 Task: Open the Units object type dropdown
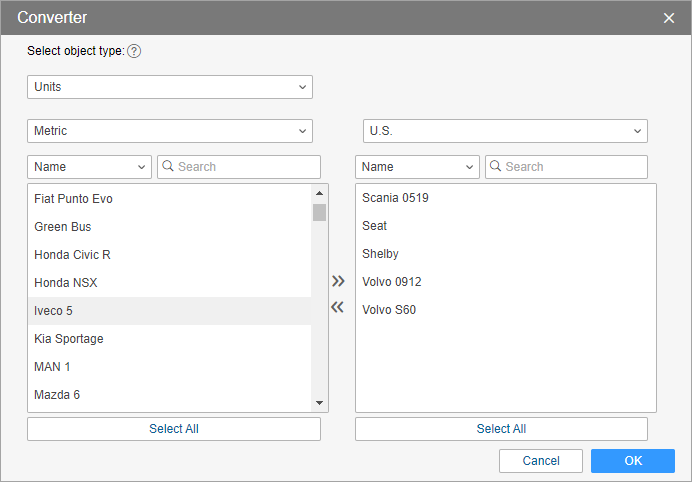coord(170,87)
